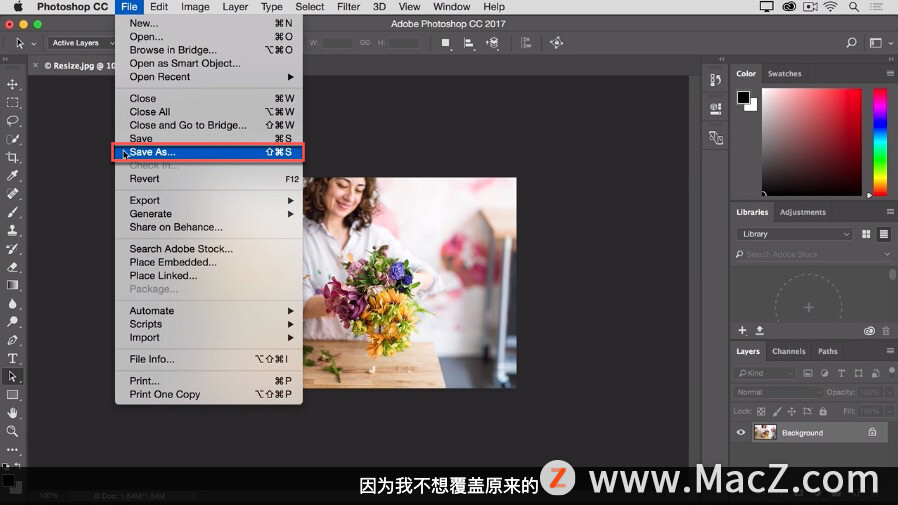
Task: Toggle type layer filter icon
Action: coord(841,373)
